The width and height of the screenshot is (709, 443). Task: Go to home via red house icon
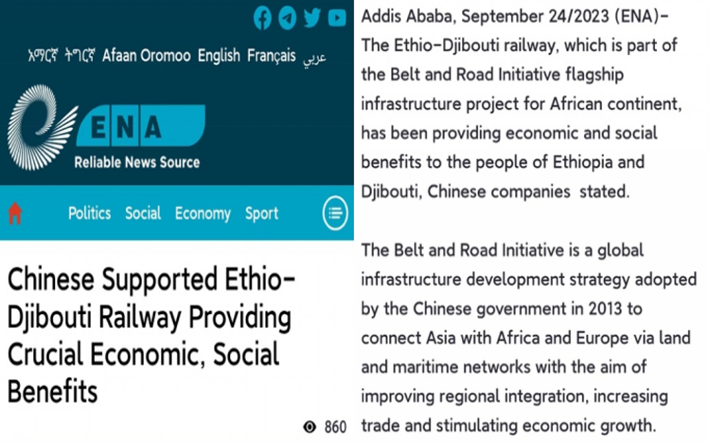tap(15, 213)
